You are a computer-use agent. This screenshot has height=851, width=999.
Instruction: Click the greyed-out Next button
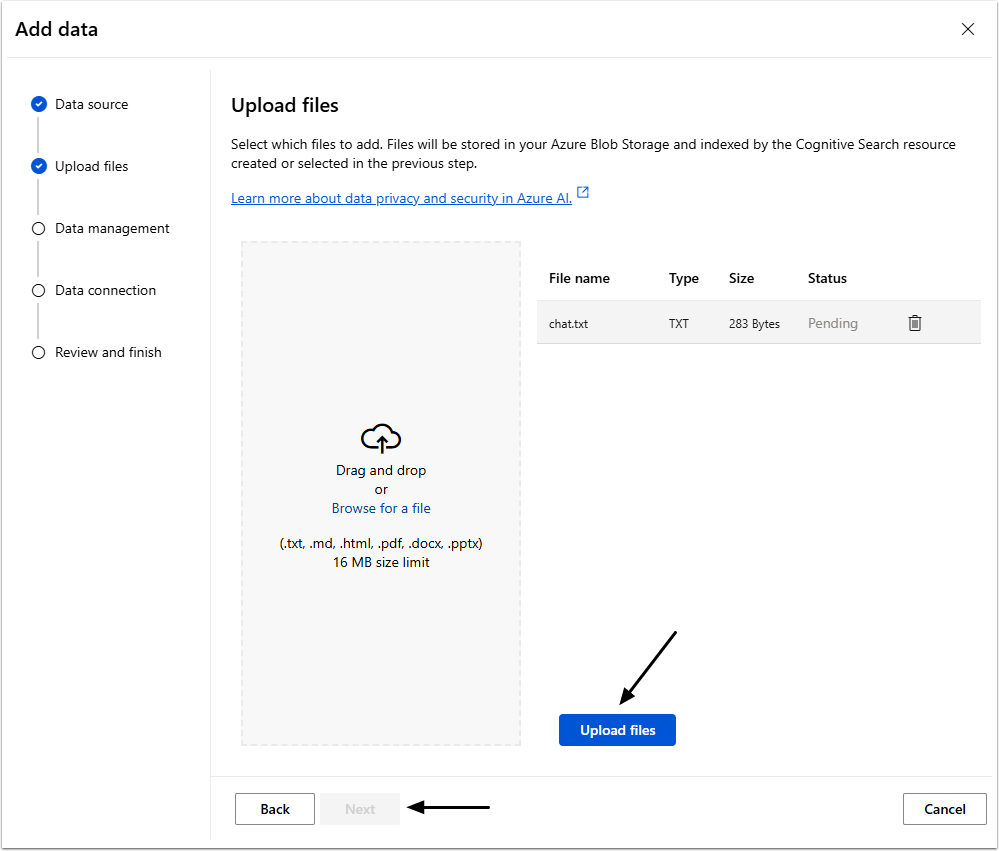click(360, 809)
